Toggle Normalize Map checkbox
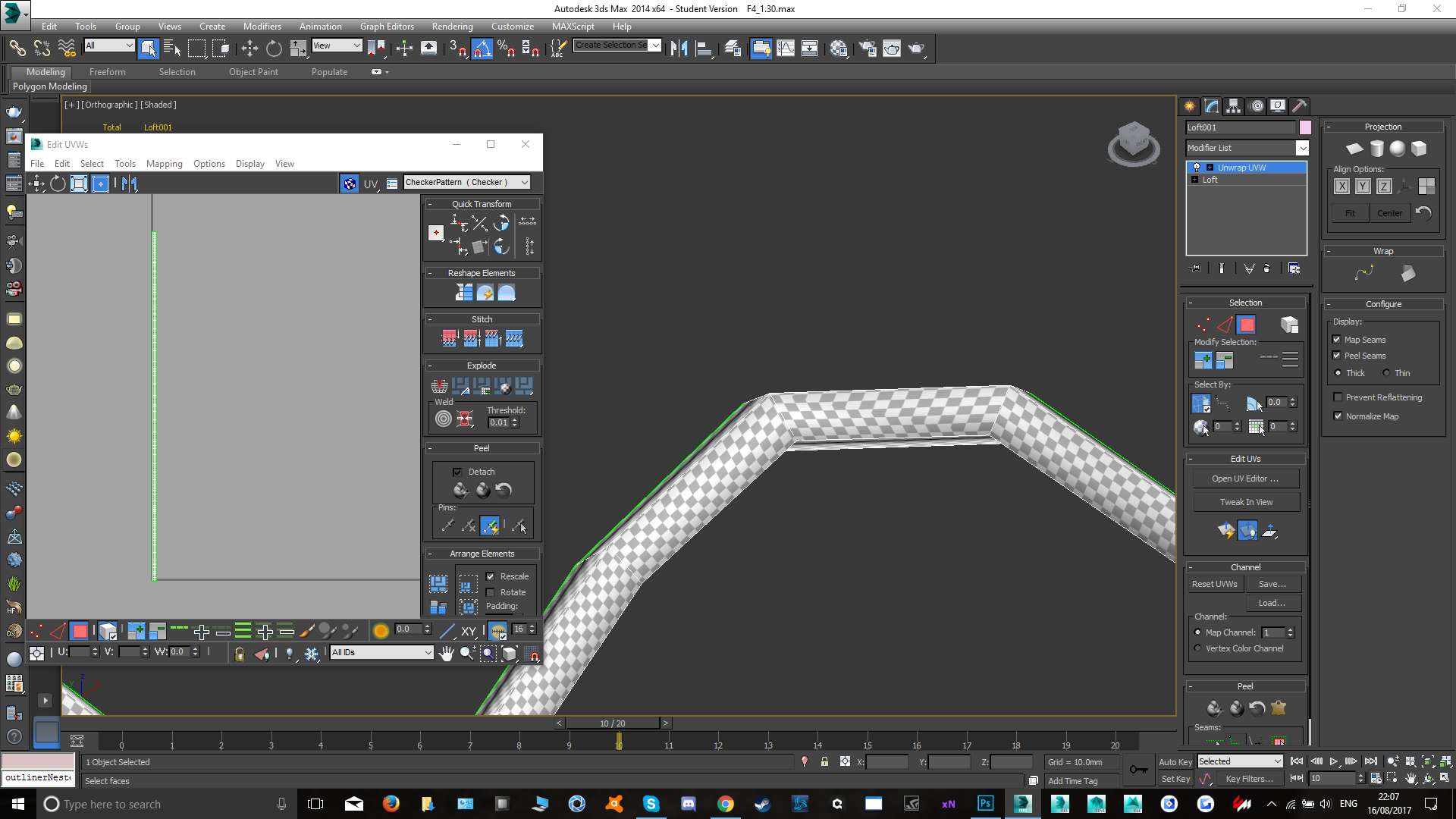The width and height of the screenshot is (1456, 819). [1338, 416]
